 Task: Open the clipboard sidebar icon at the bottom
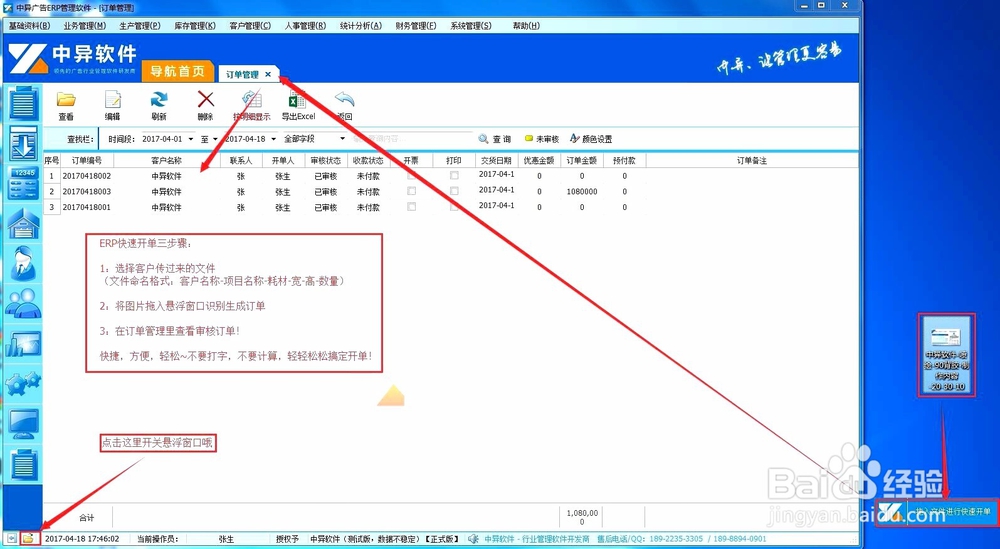pos(24,464)
